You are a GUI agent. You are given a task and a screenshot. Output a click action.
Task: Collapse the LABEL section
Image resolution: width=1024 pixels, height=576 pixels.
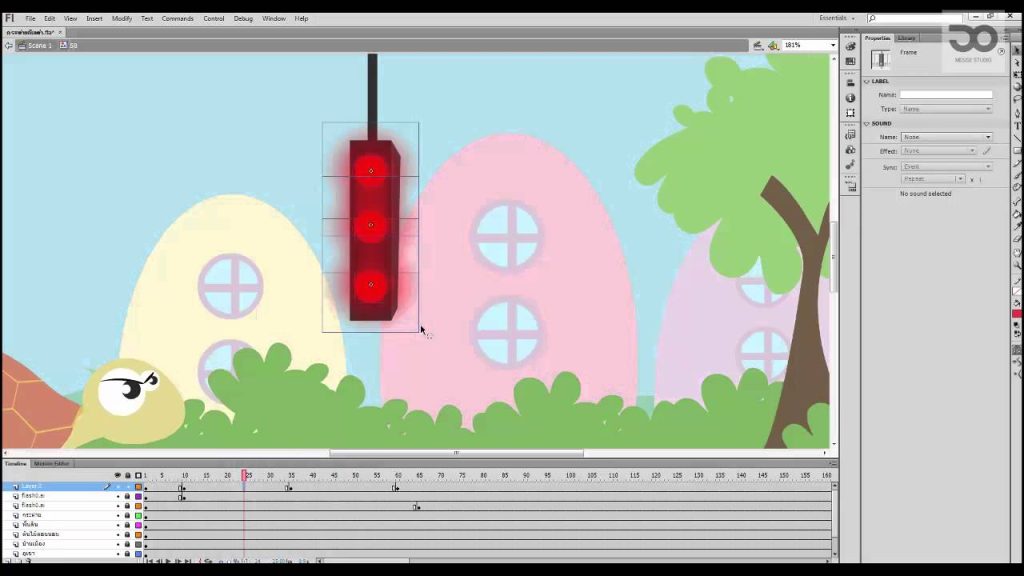click(x=867, y=82)
